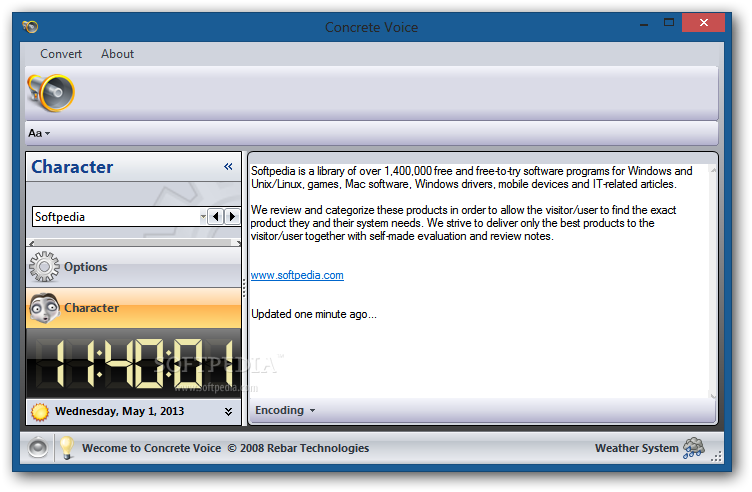Screen dimensions: 752x492
Task: Click the round gray status button
Action: [38, 448]
